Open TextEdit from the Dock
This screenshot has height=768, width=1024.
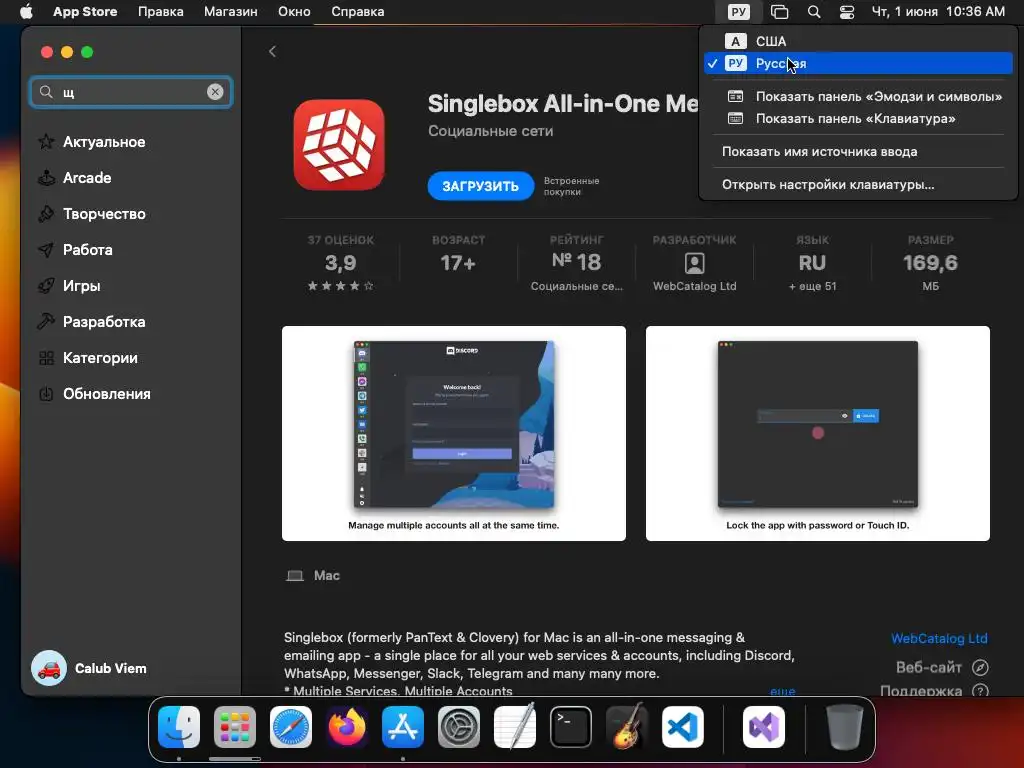point(515,727)
